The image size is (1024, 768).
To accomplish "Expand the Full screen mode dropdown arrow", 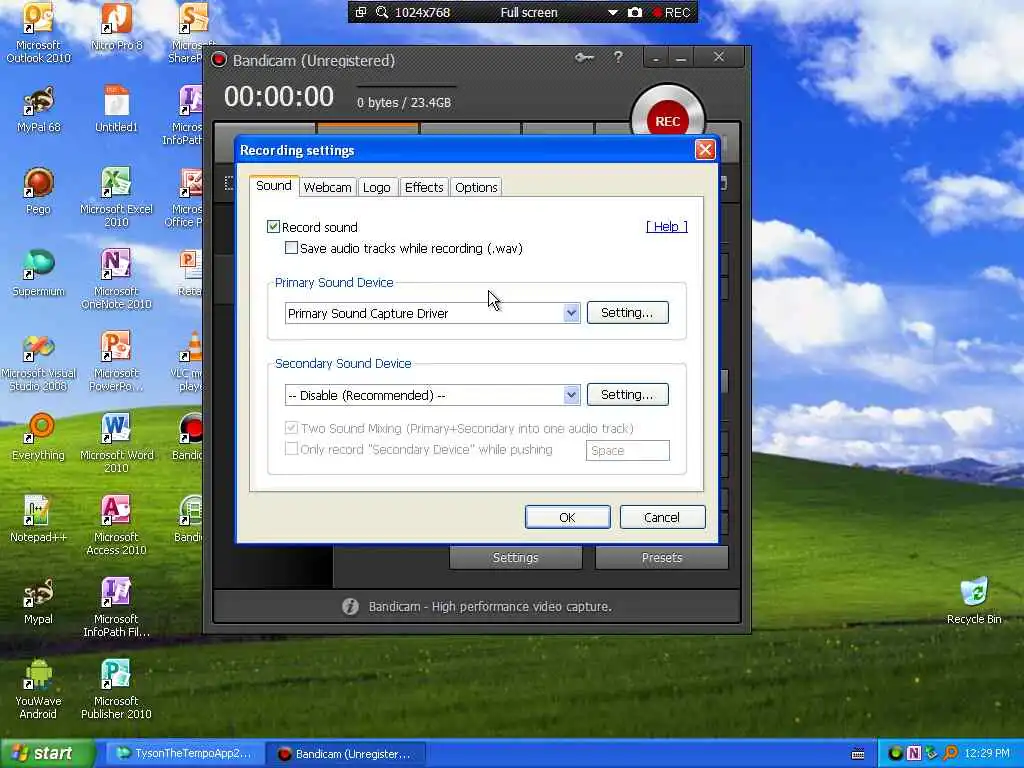I will pos(613,12).
